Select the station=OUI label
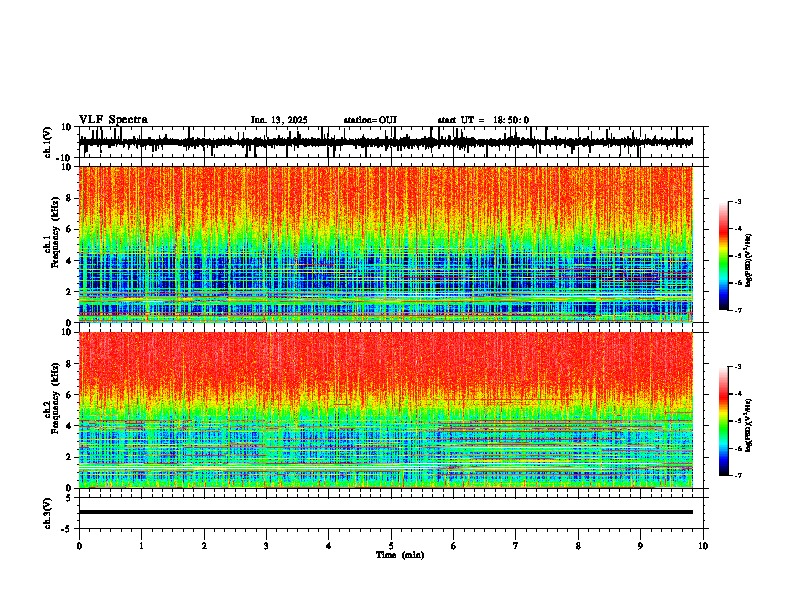The image size is (792, 612). [370, 120]
